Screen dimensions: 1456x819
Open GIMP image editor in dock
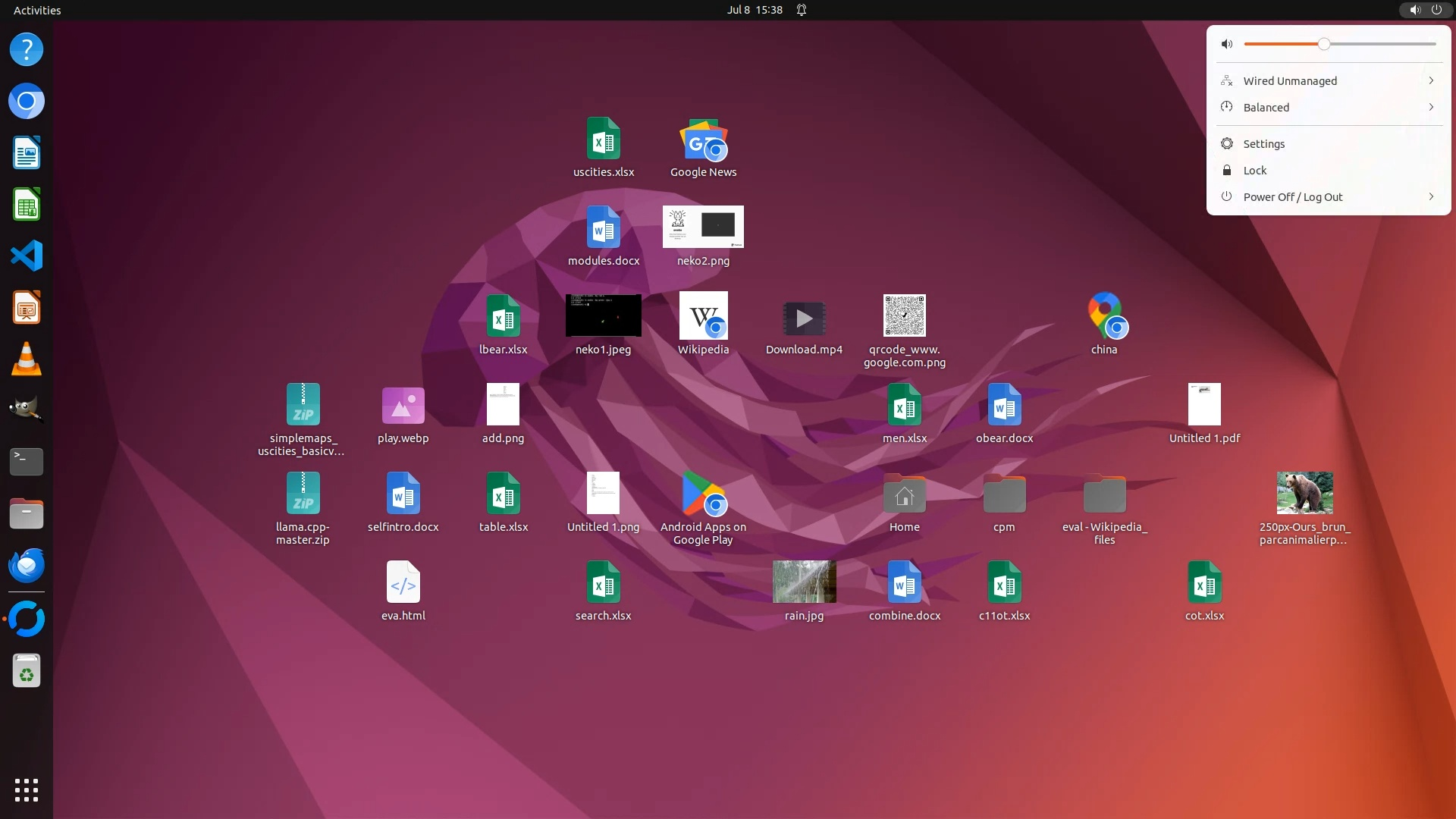(27, 409)
